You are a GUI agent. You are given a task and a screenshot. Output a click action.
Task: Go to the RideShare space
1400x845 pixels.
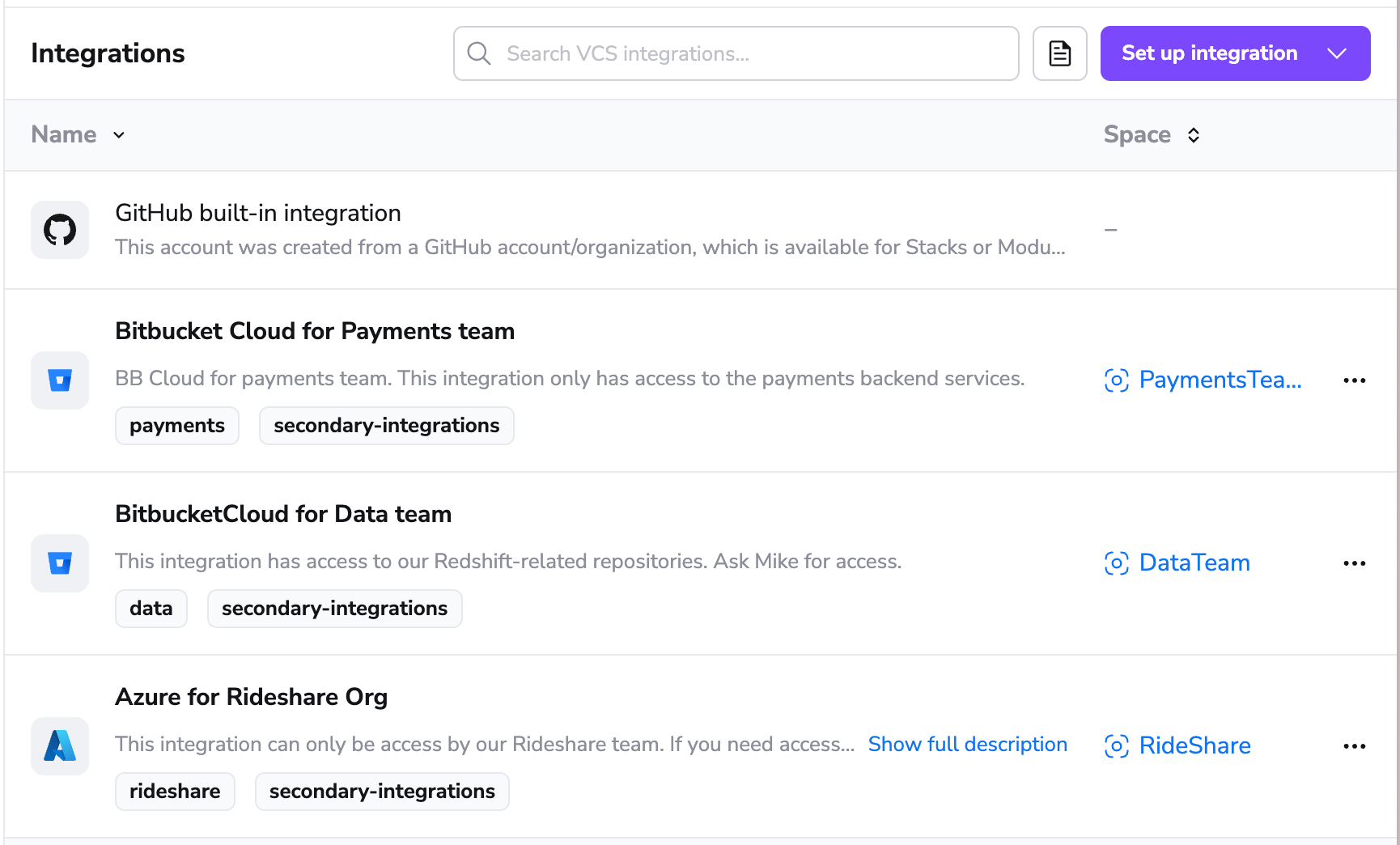[x=1194, y=746]
